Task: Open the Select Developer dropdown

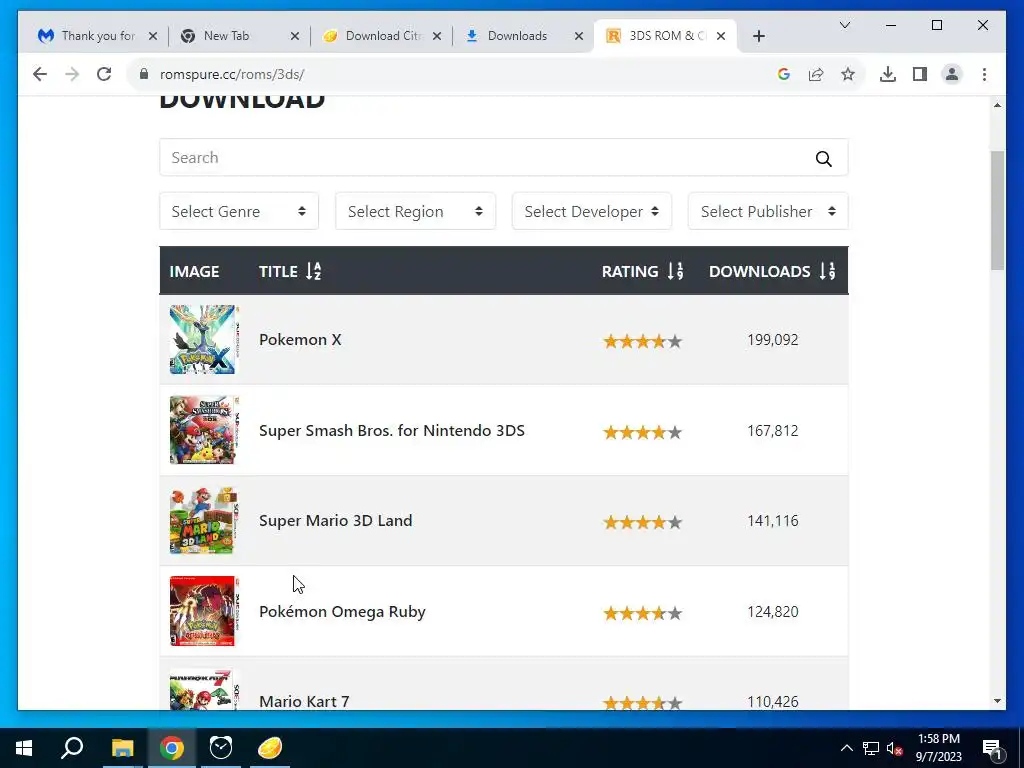Action: click(x=592, y=211)
